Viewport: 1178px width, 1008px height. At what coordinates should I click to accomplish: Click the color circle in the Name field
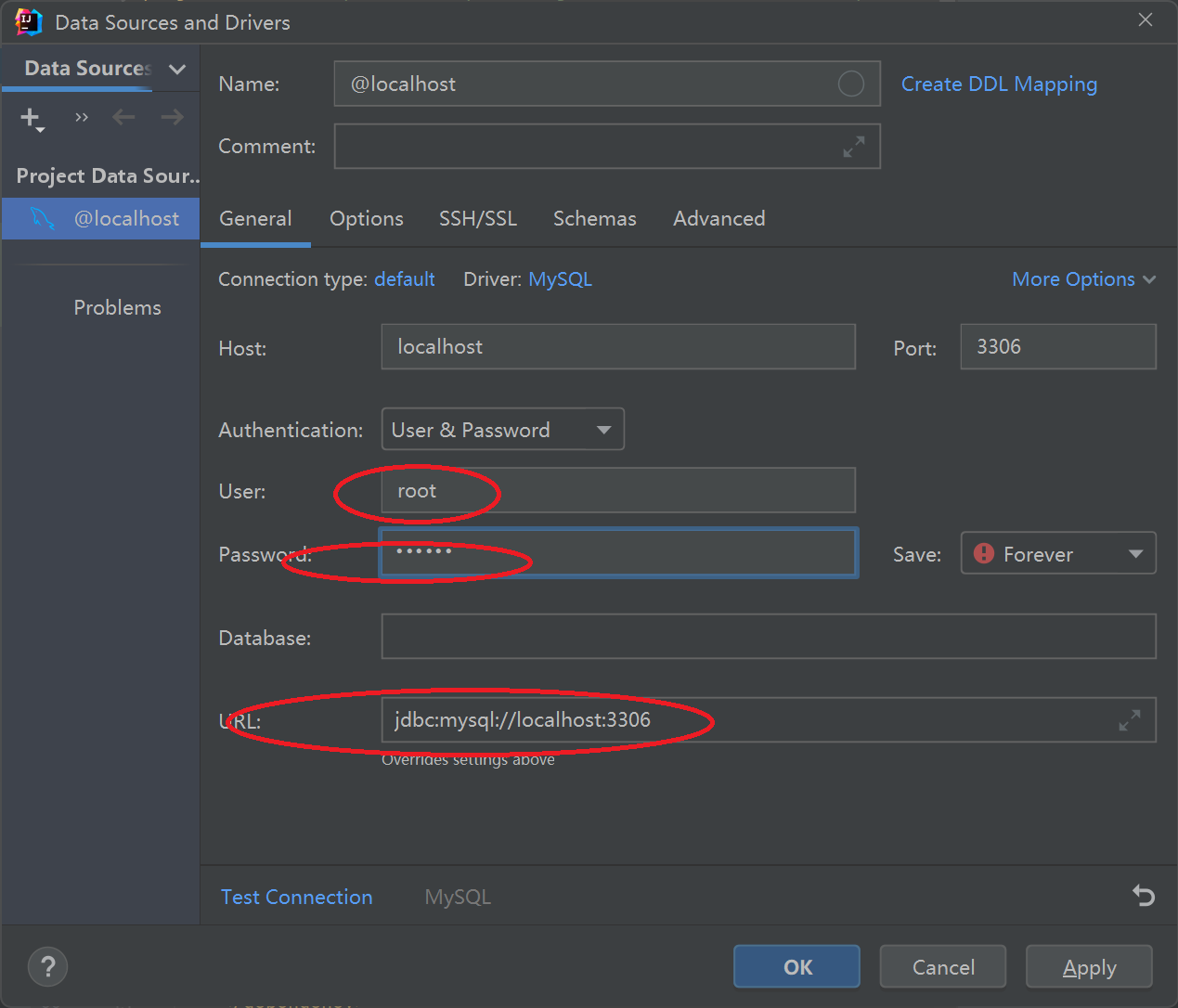click(851, 84)
